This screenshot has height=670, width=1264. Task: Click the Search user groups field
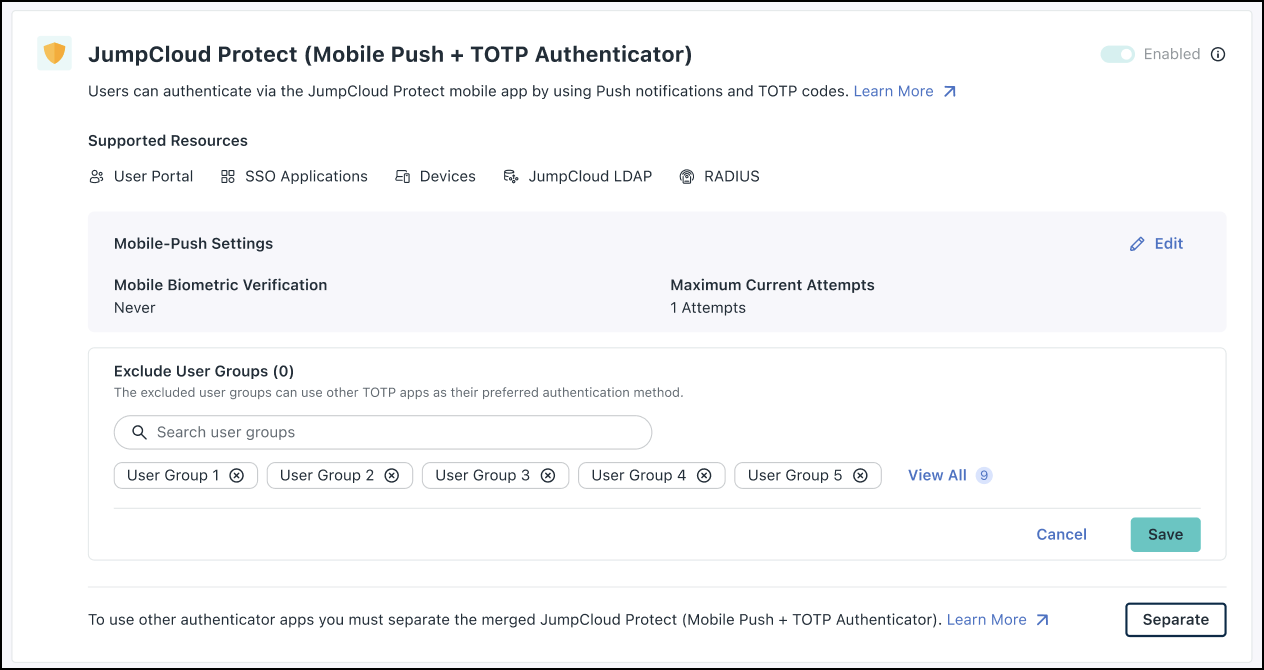coord(383,432)
